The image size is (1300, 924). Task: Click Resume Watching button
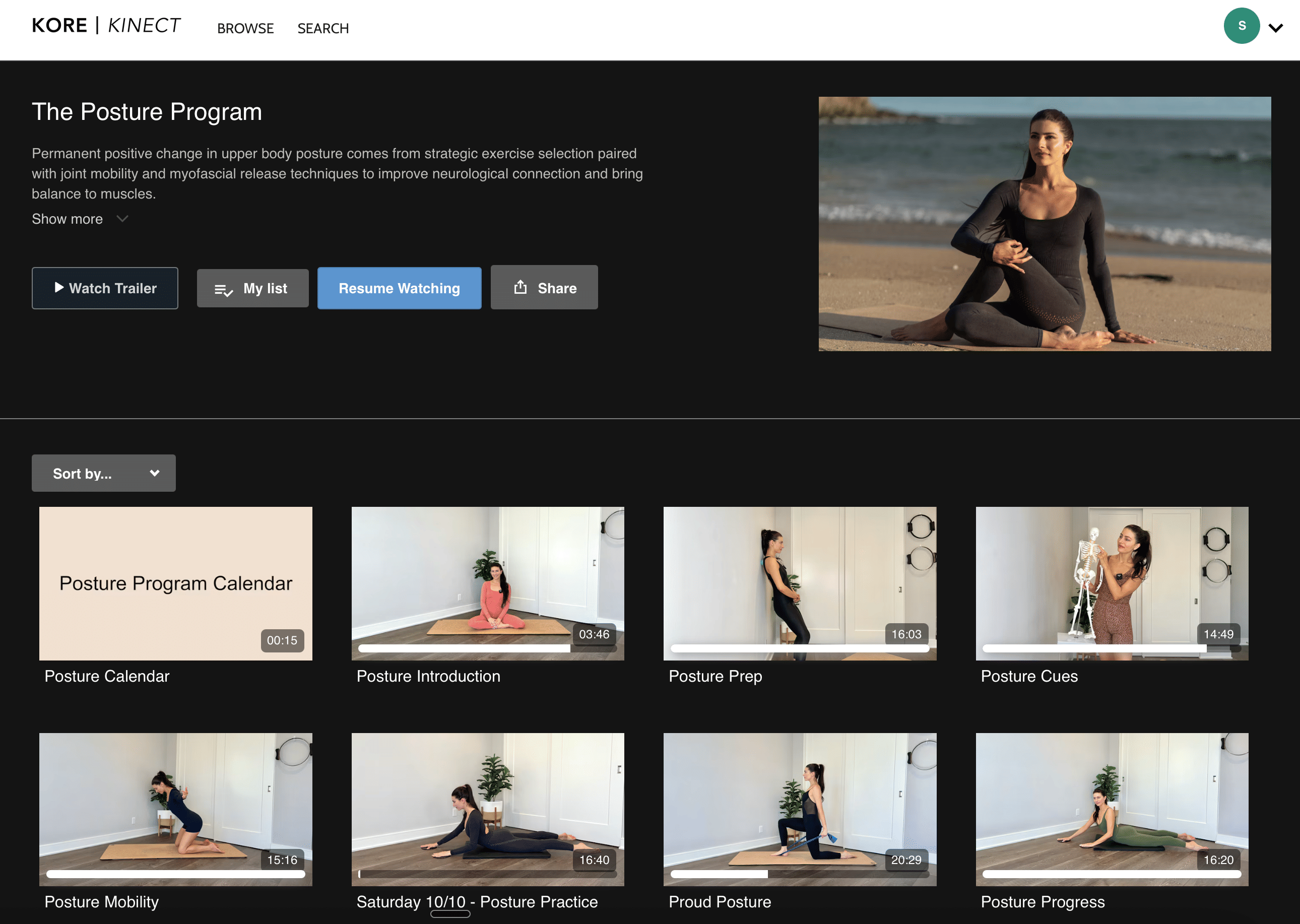click(400, 288)
